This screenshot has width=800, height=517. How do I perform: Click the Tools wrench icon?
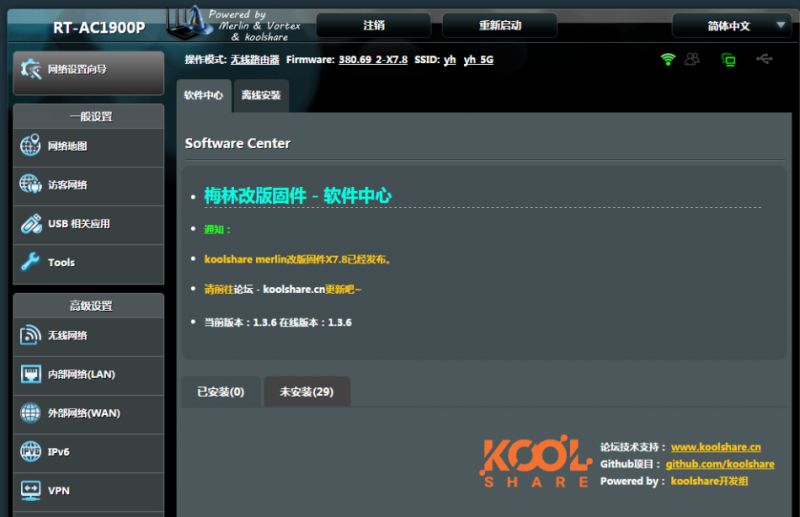coord(31,262)
